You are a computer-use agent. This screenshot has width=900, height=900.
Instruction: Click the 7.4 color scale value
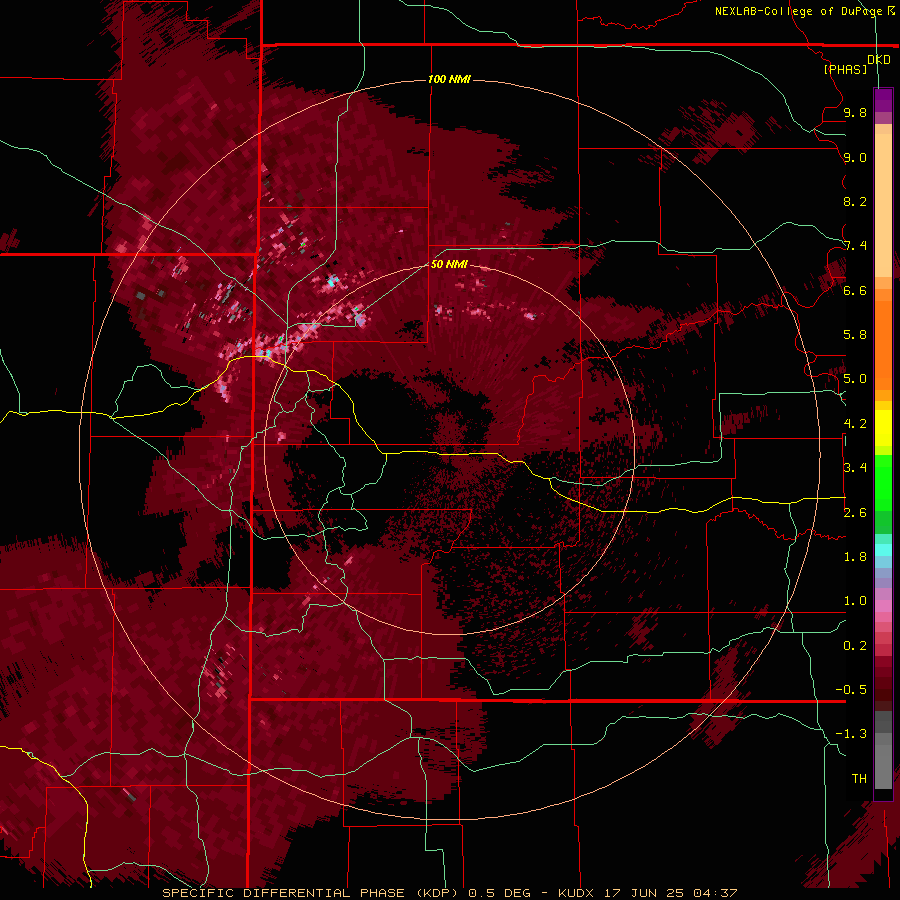[855, 246]
